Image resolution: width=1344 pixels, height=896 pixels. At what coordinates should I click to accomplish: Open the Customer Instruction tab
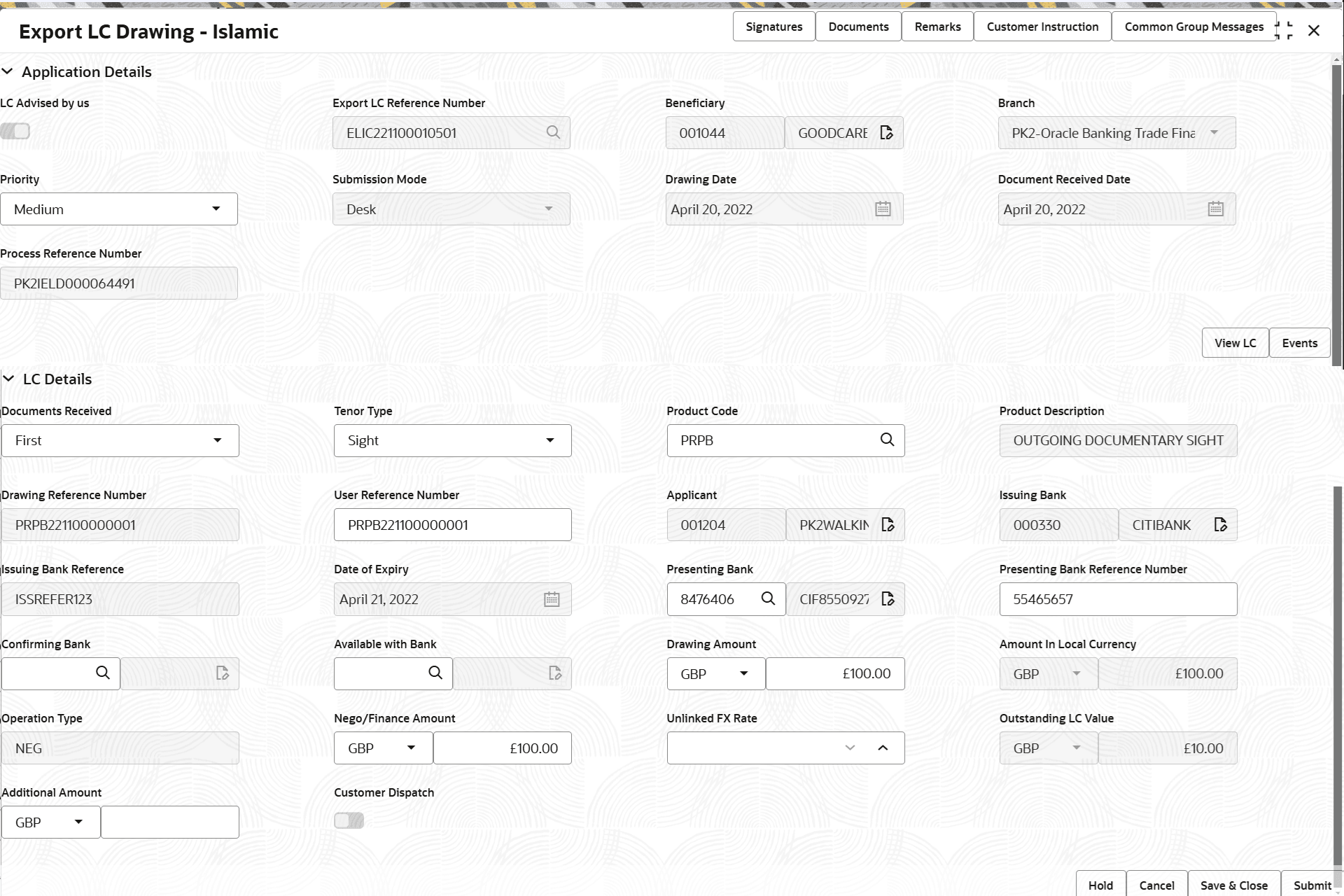point(1042,27)
